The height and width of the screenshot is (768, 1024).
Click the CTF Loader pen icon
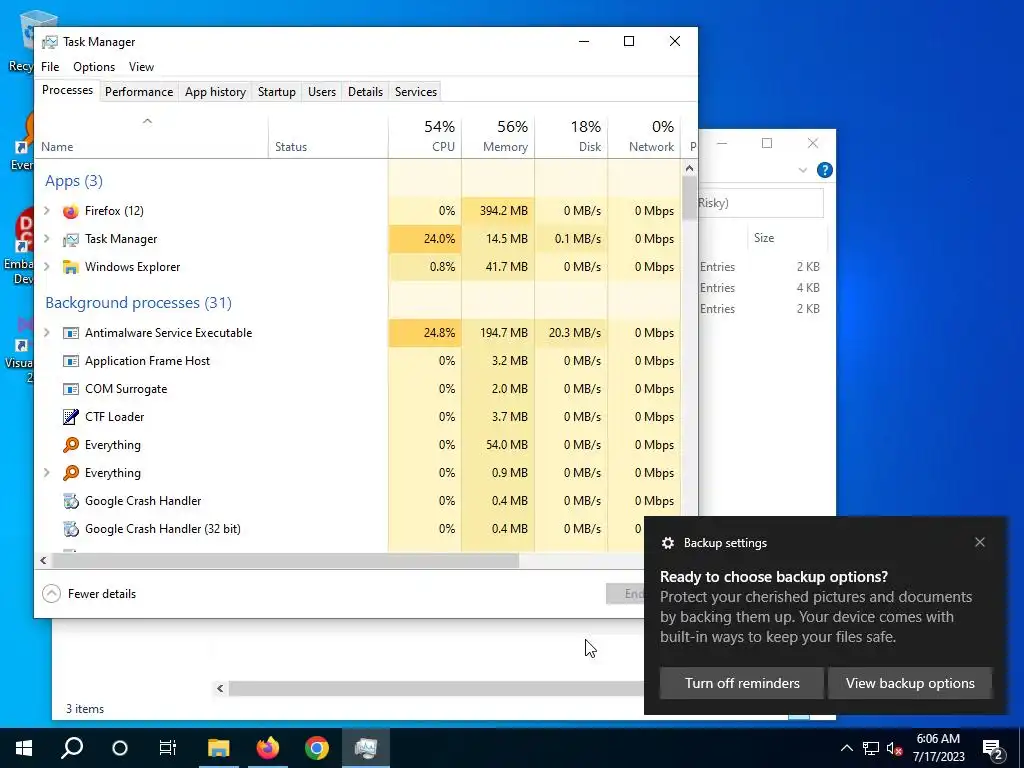71,417
